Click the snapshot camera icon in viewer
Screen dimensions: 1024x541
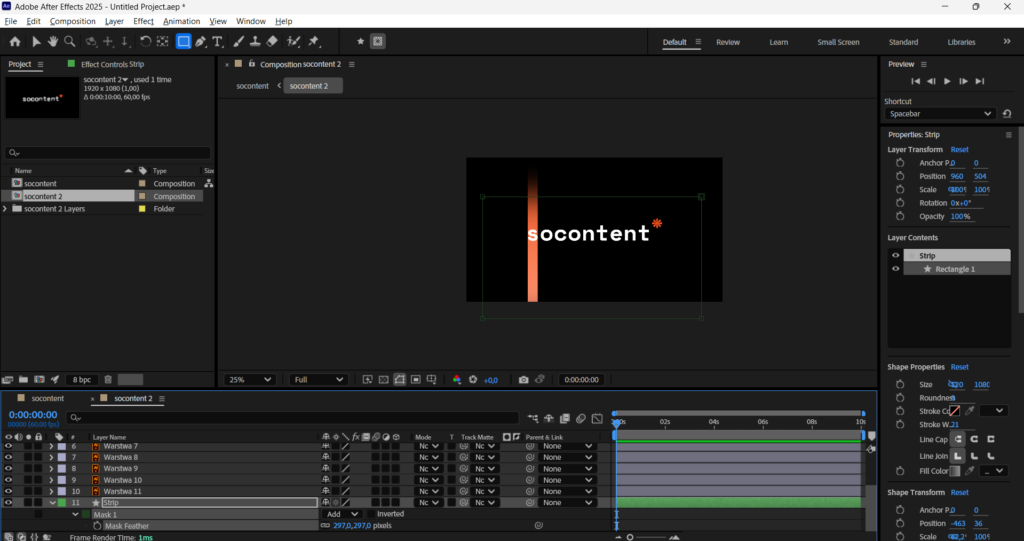(523, 380)
